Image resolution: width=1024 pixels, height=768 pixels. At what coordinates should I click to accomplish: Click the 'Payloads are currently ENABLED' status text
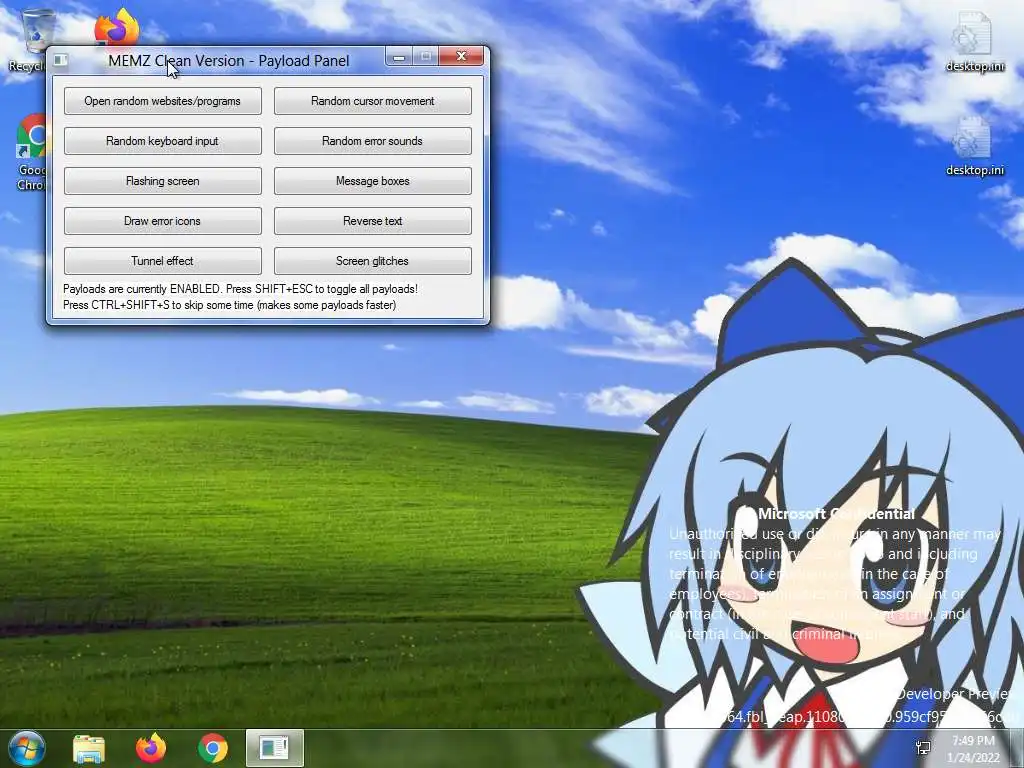point(240,289)
